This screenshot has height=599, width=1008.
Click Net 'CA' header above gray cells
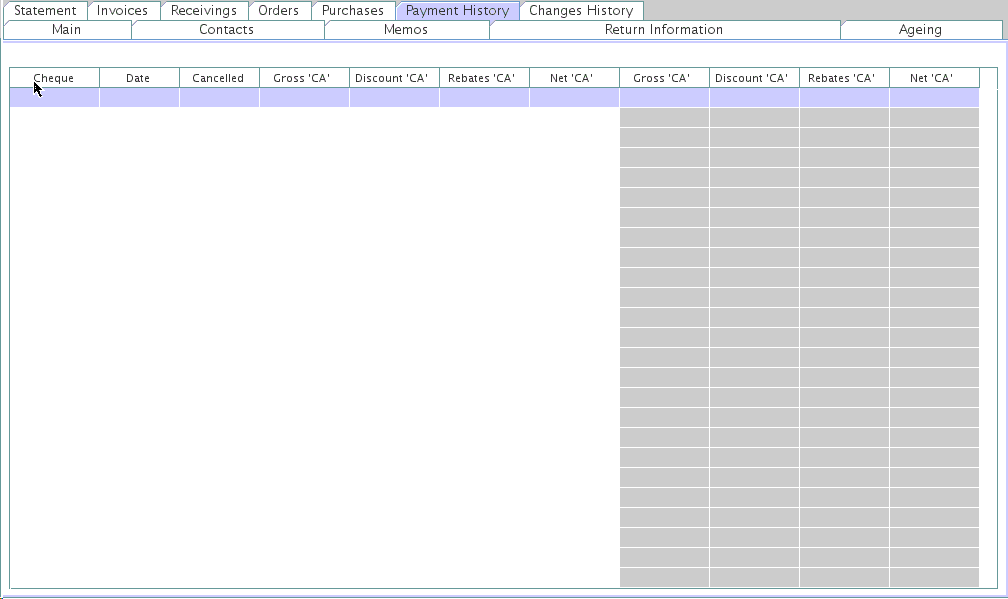[x=931, y=78]
